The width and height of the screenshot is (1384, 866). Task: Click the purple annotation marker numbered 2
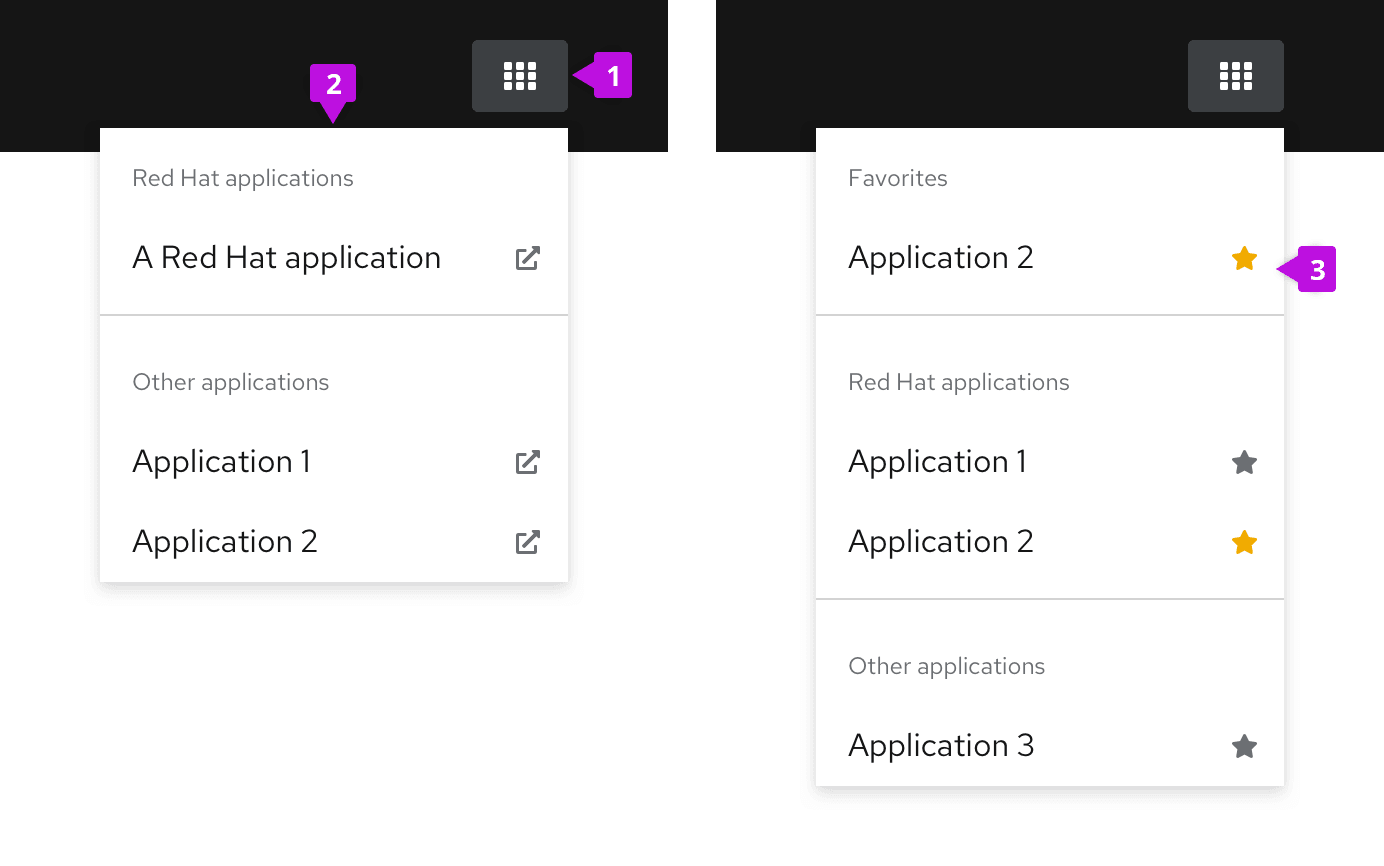(334, 86)
